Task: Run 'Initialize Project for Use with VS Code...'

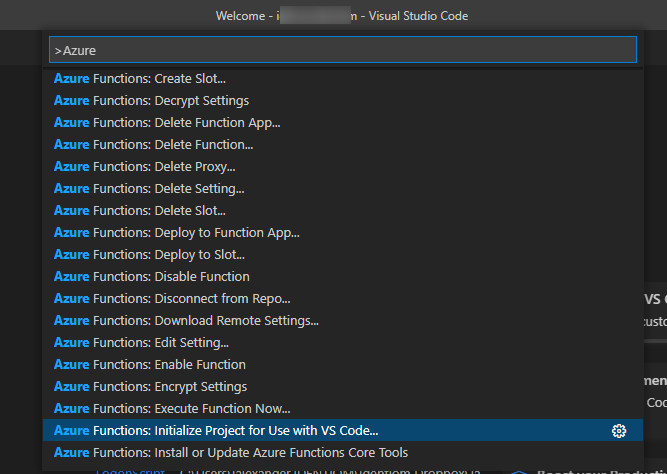Action: pos(342,430)
